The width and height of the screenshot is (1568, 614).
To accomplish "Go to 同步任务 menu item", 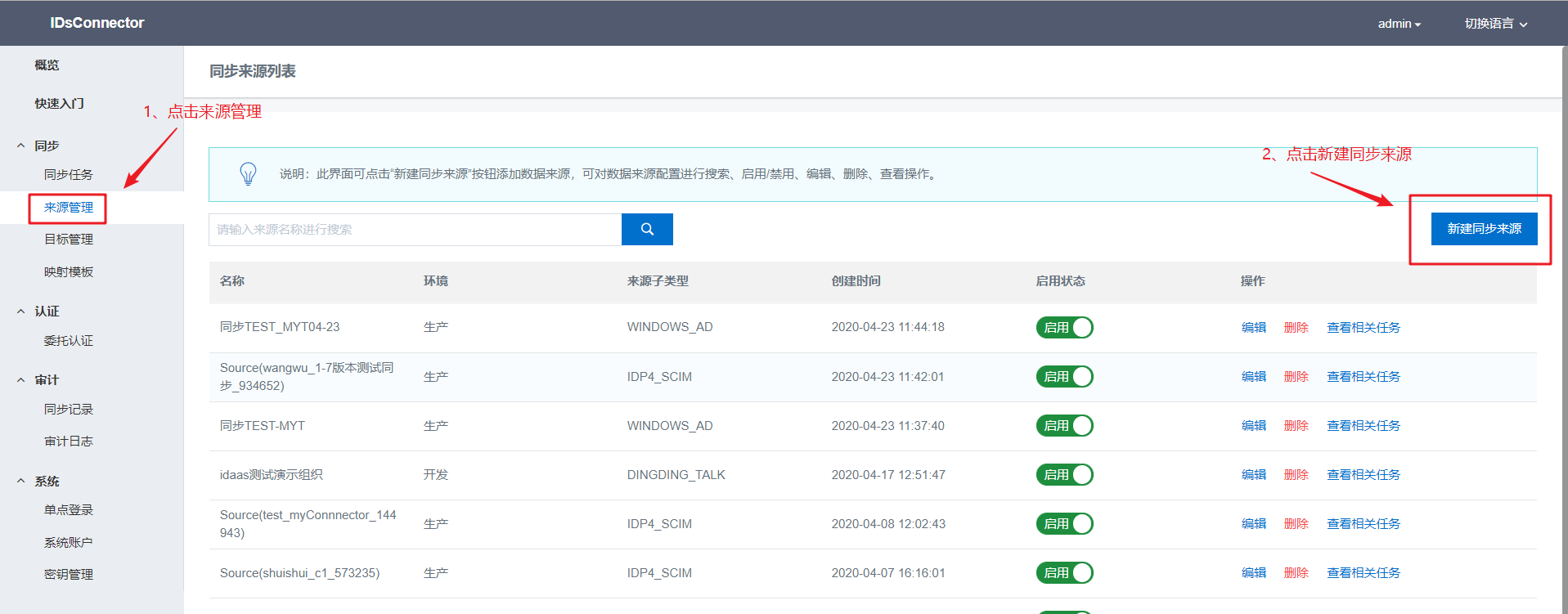I will pyautogui.click(x=69, y=175).
